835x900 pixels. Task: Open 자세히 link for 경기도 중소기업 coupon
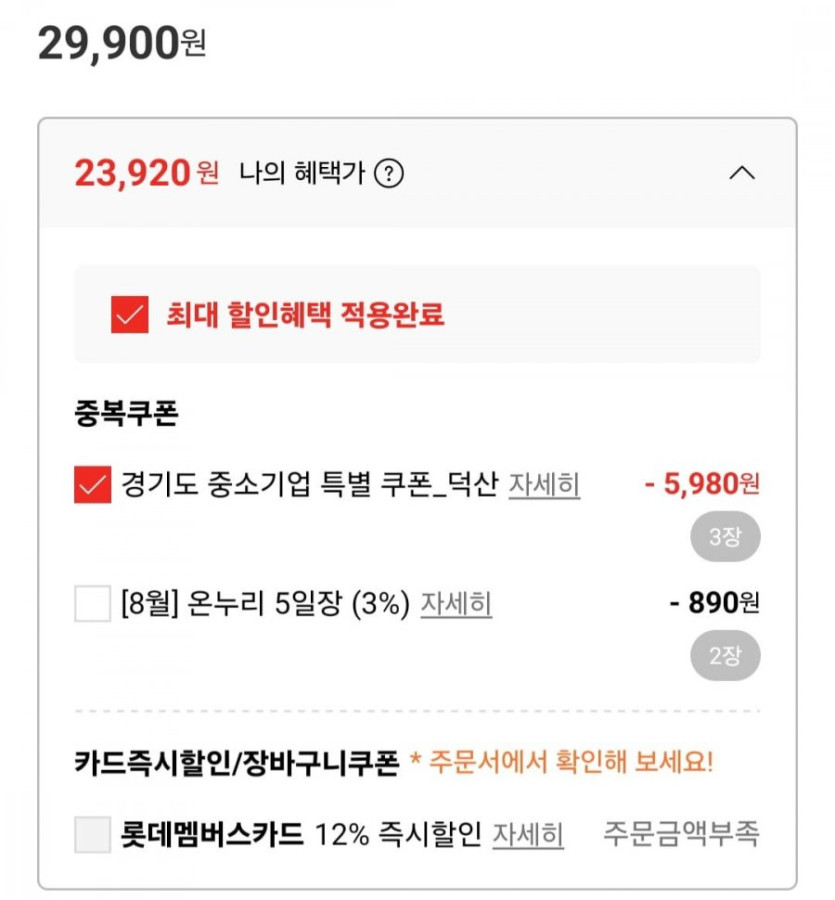pyautogui.click(x=544, y=485)
